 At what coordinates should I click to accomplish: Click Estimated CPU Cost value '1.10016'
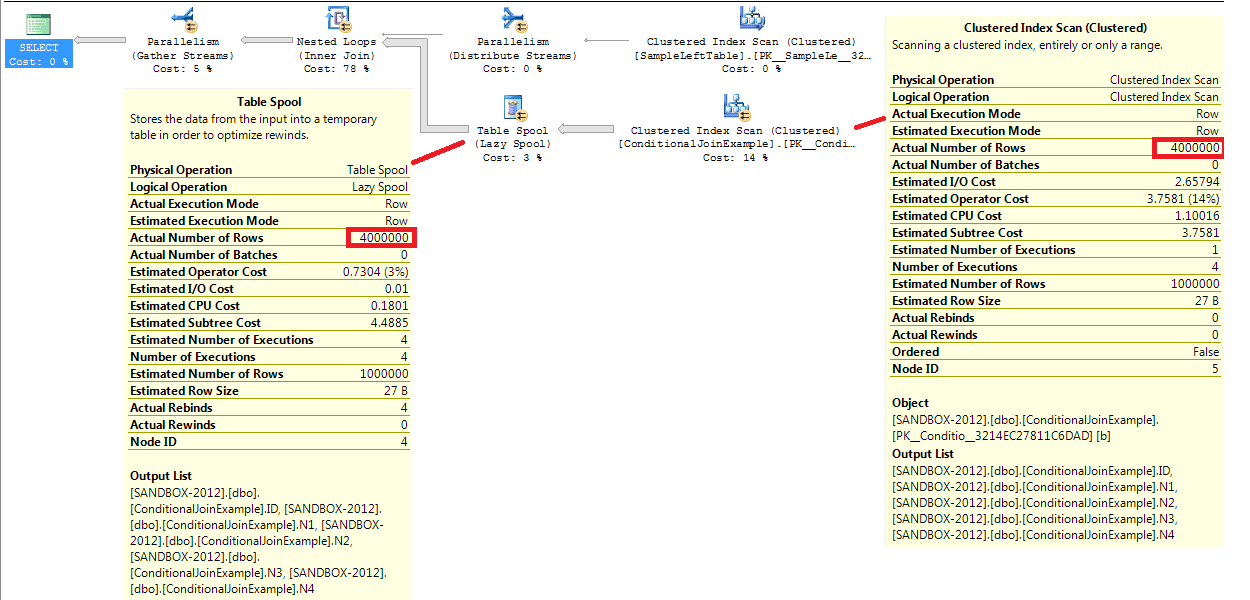pos(1197,216)
